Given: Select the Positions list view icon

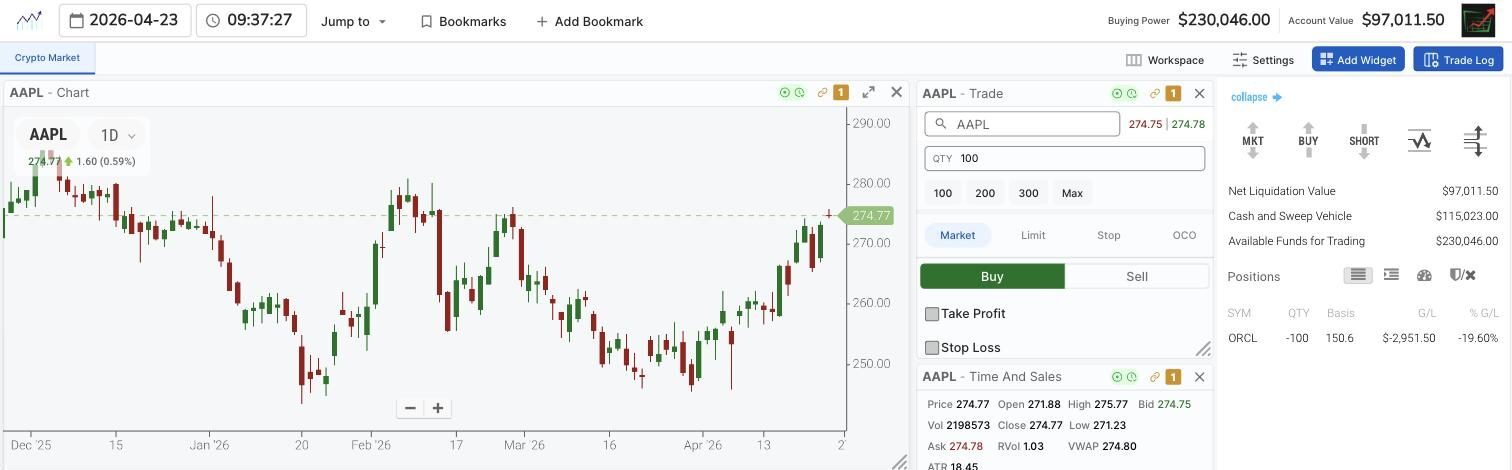Looking at the screenshot, I should pyautogui.click(x=1358, y=275).
